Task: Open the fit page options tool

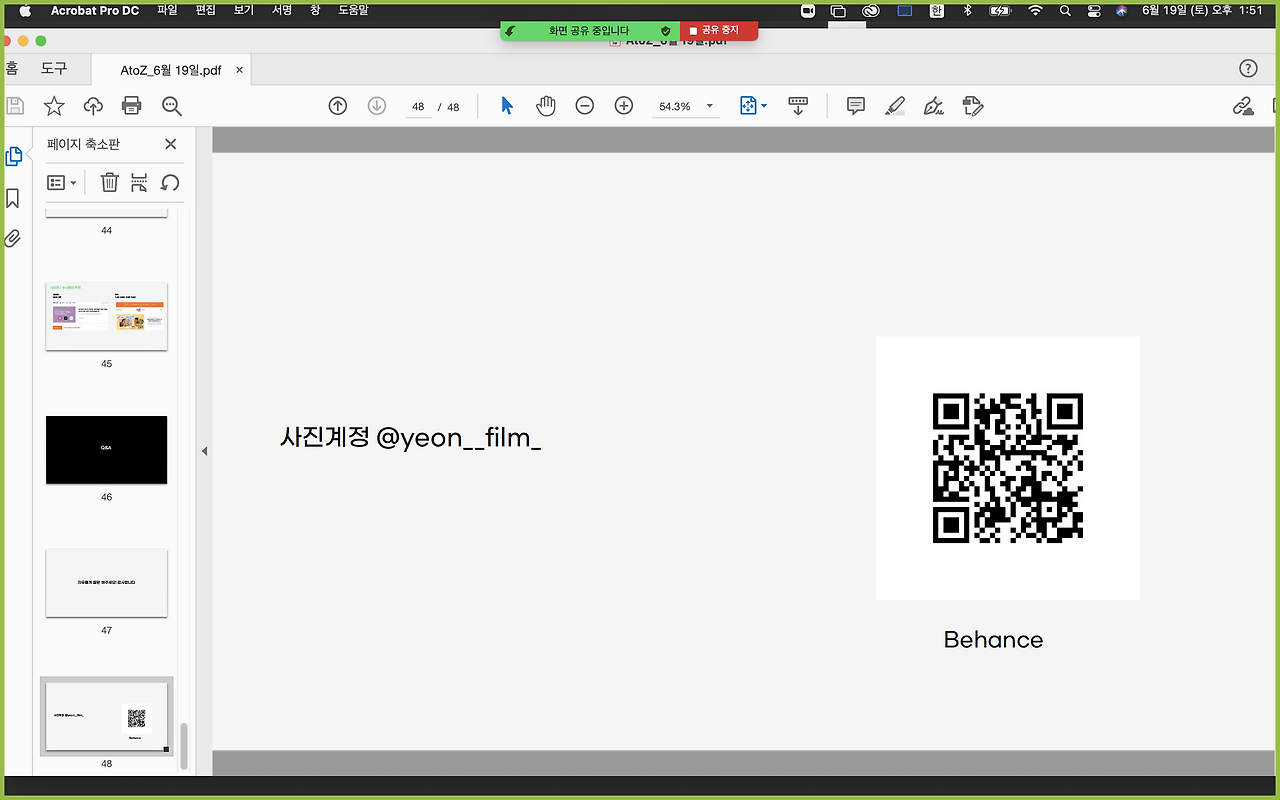Action: [x=752, y=106]
